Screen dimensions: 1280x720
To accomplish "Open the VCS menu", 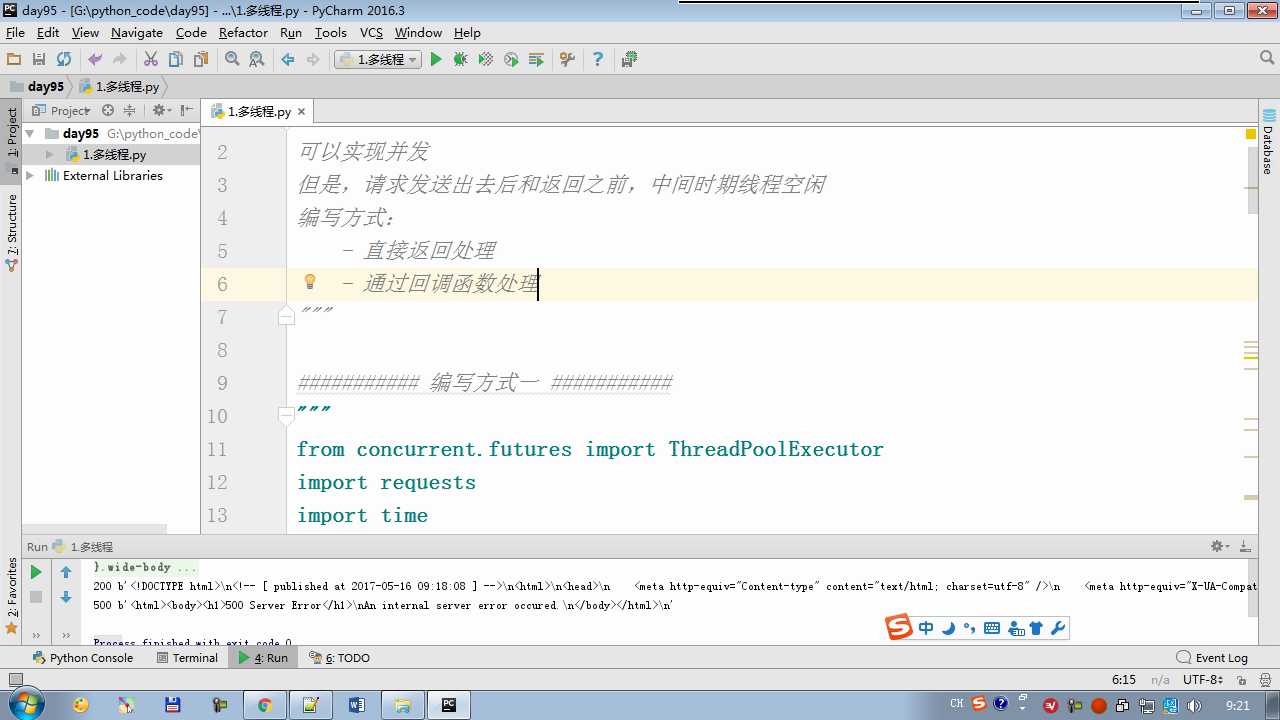I will [371, 33].
